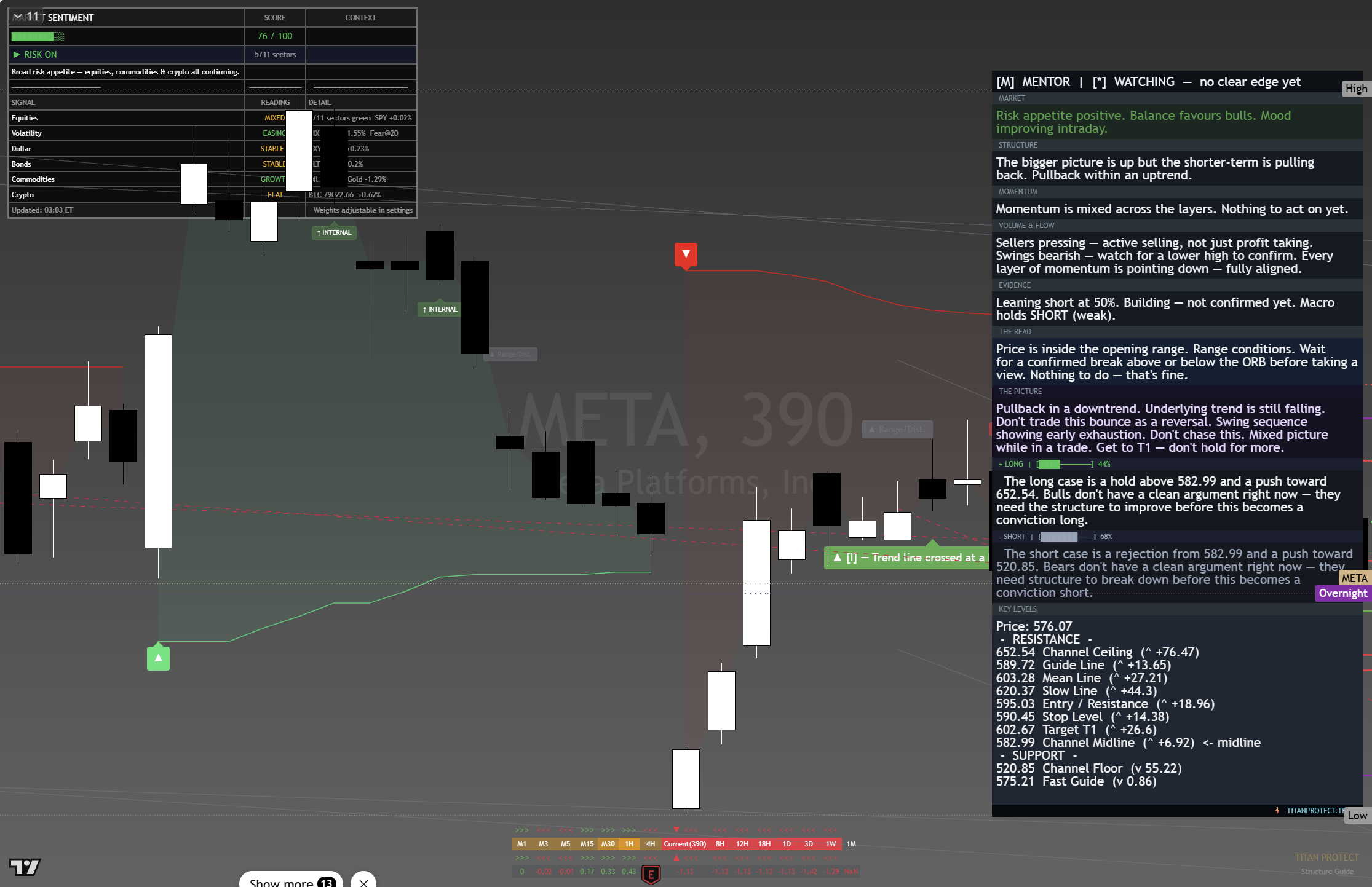Click the 520.85 Channel Floor support
The image size is (1372, 887).
click(x=1088, y=768)
